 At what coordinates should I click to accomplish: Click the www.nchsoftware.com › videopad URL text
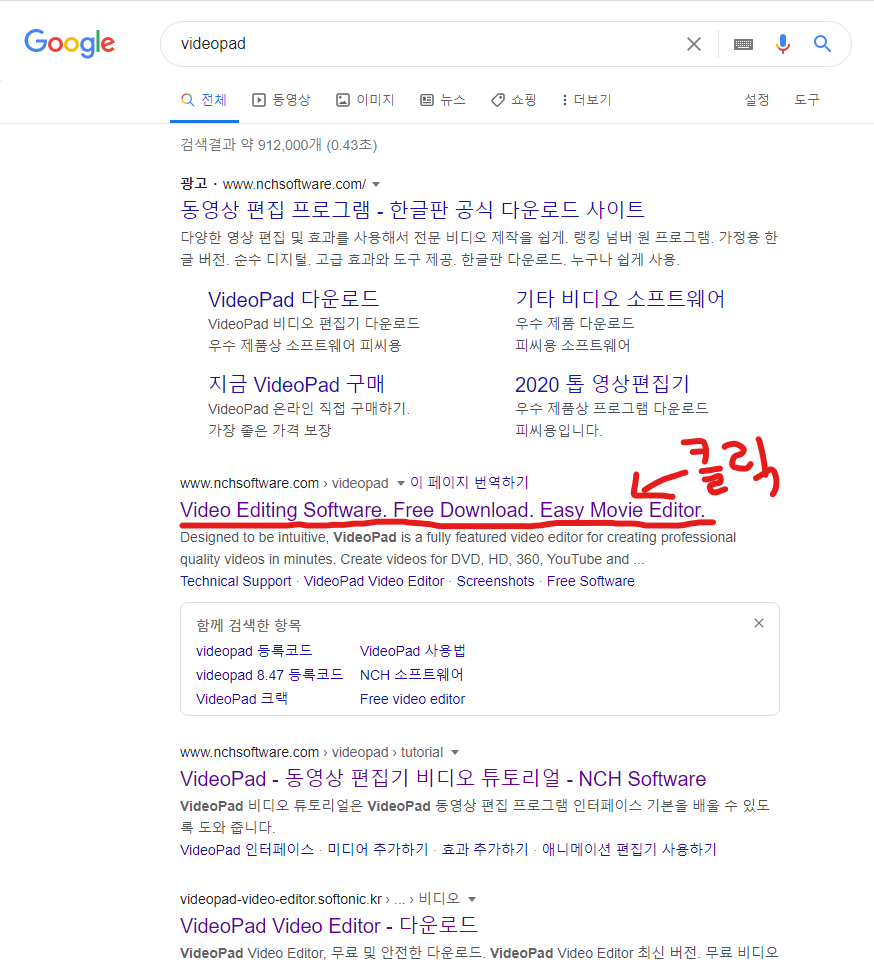coord(285,483)
